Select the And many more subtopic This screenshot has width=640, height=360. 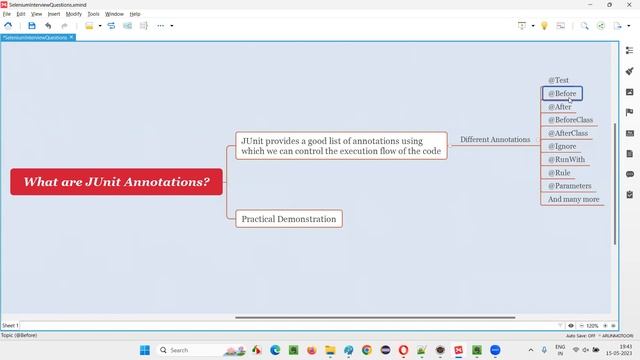(x=573, y=199)
